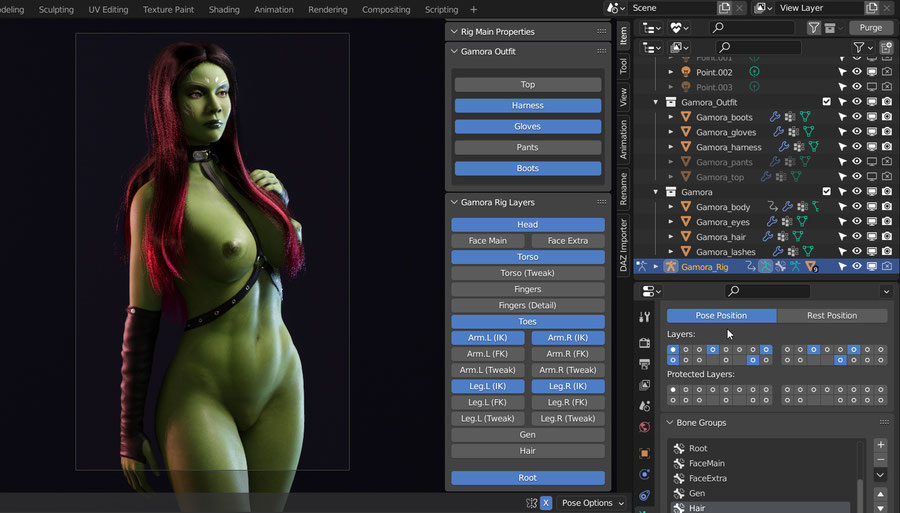Click the X mirror button near Pose Options

tap(546, 503)
